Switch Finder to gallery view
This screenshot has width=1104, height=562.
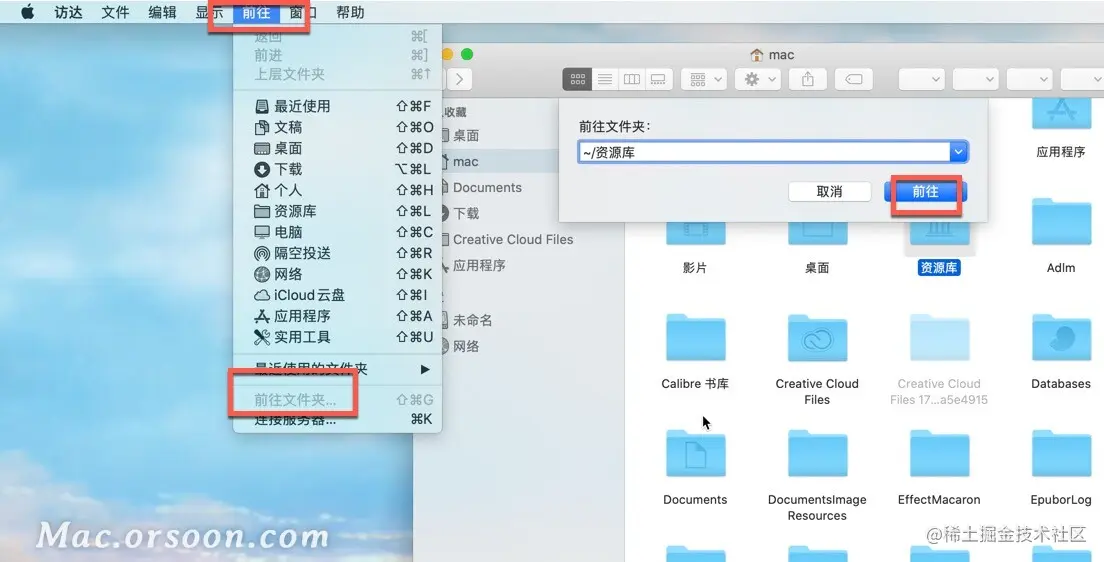tap(658, 80)
